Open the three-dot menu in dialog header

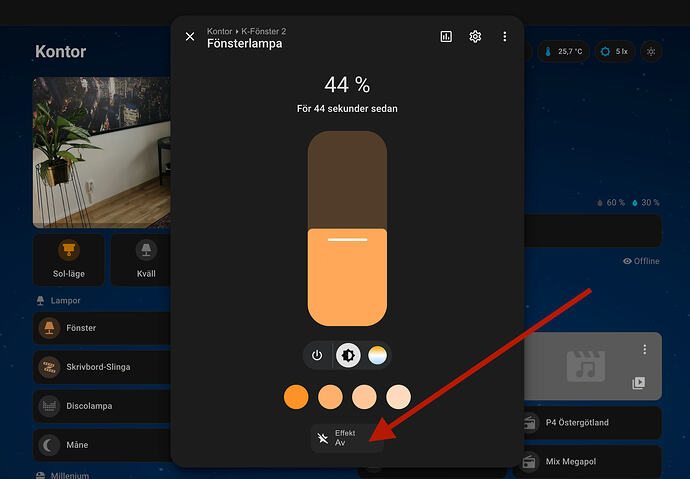(x=504, y=37)
